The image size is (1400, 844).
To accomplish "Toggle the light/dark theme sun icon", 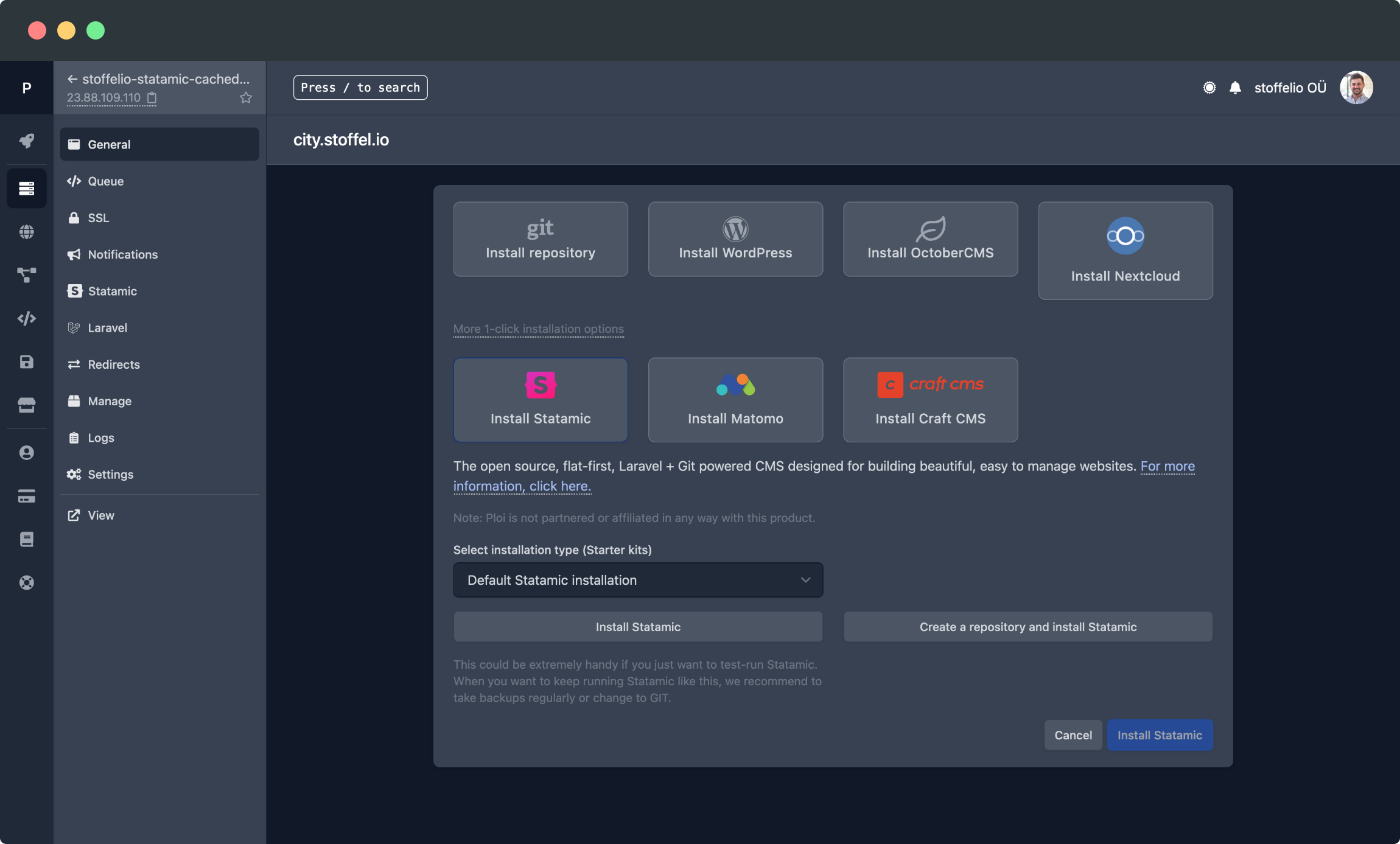I will pyautogui.click(x=1209, y=88).
